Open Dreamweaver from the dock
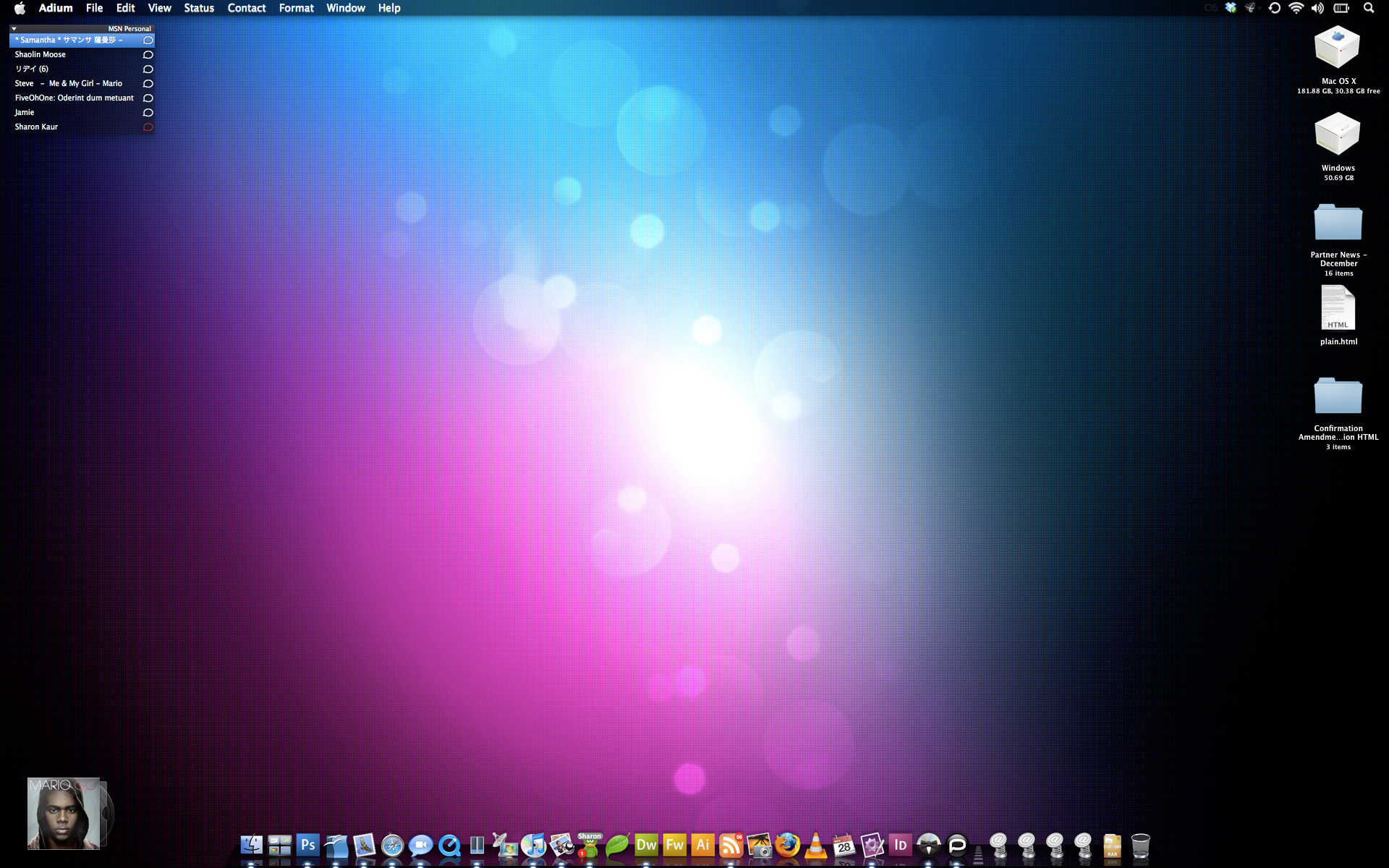This screenshot has width=1389, height=868. click(646, 845)
